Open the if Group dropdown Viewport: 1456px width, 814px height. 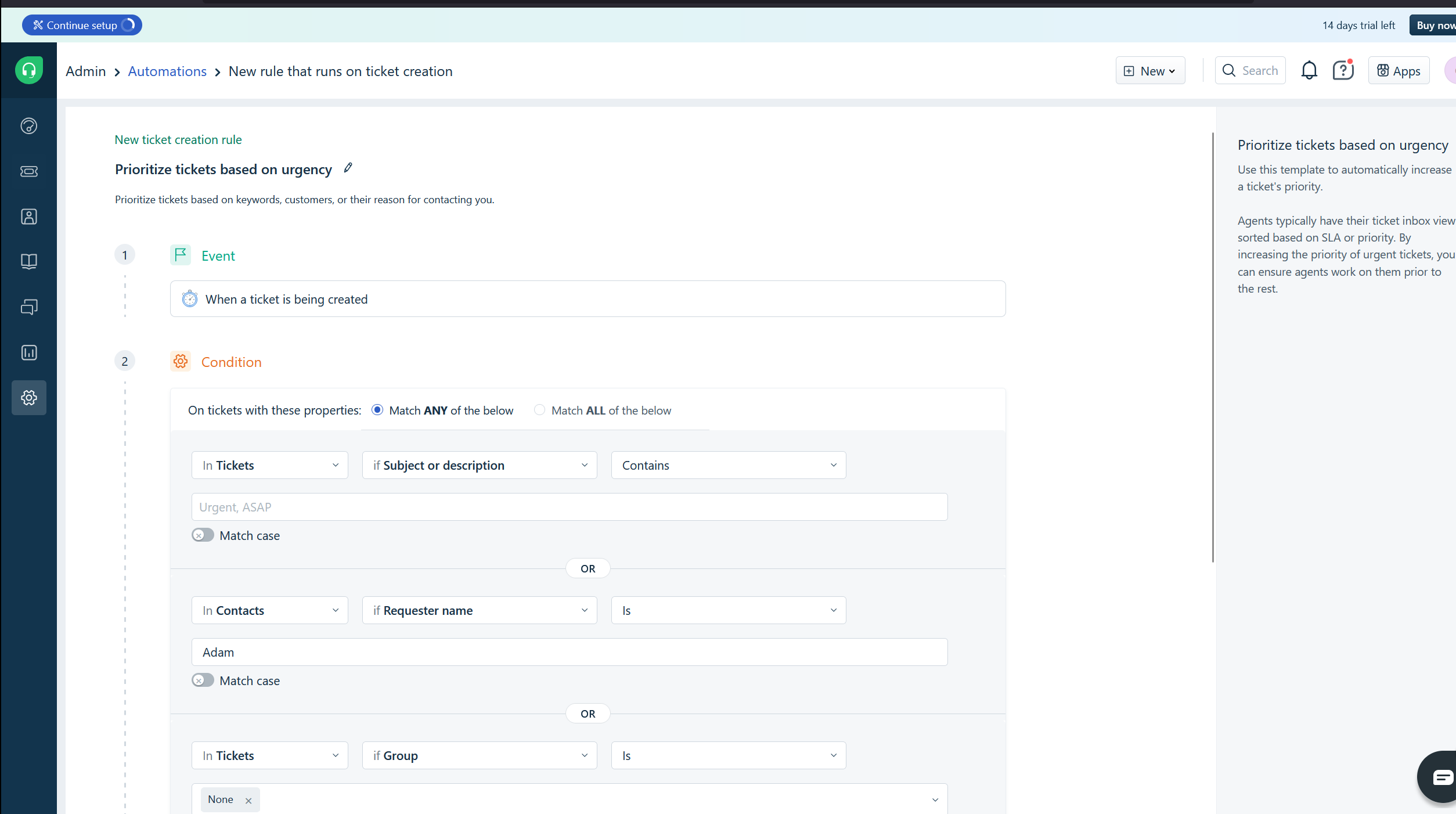tap(480, 755)
